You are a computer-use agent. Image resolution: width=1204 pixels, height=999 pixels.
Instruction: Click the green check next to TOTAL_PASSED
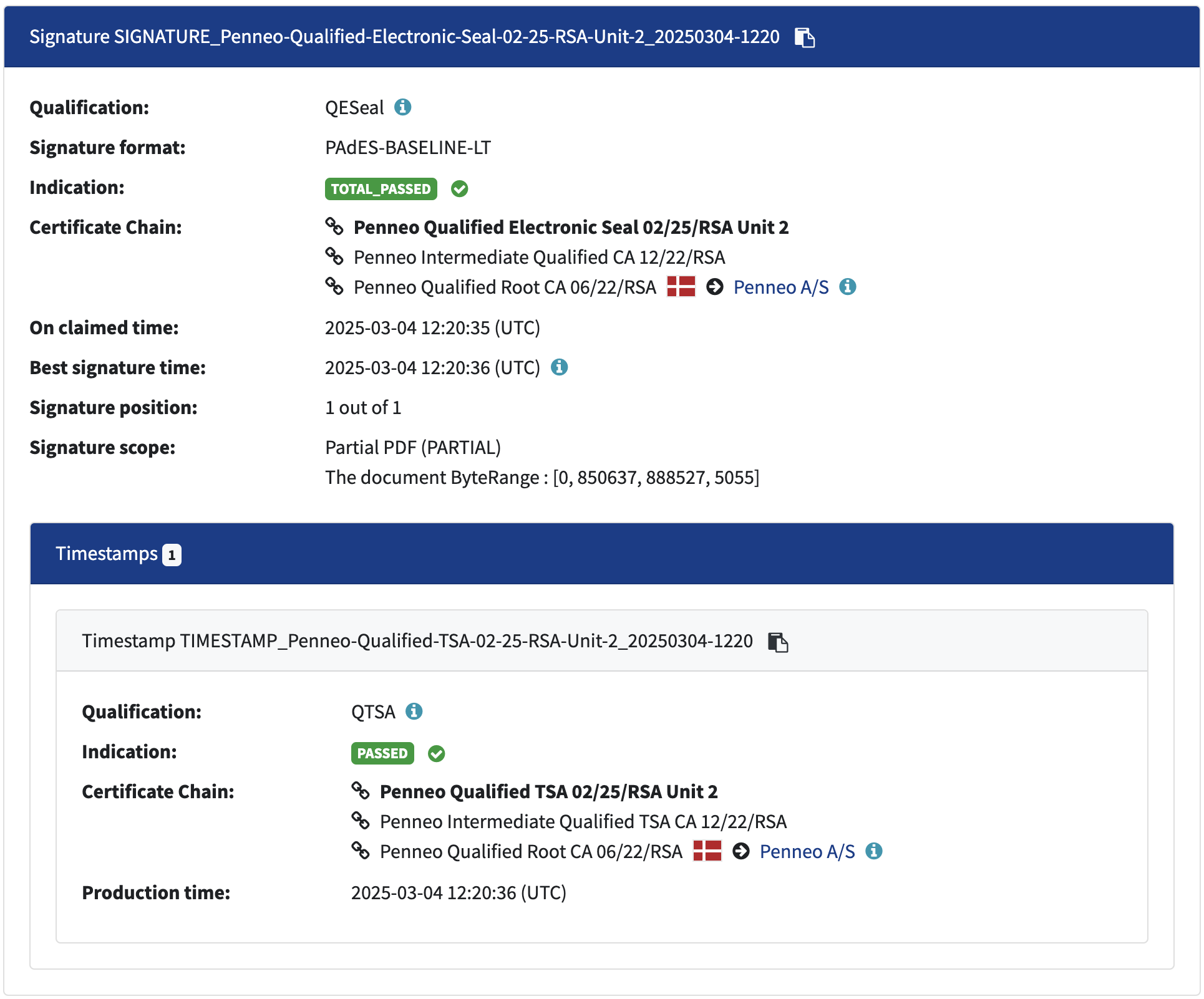[x=460, y=188]
